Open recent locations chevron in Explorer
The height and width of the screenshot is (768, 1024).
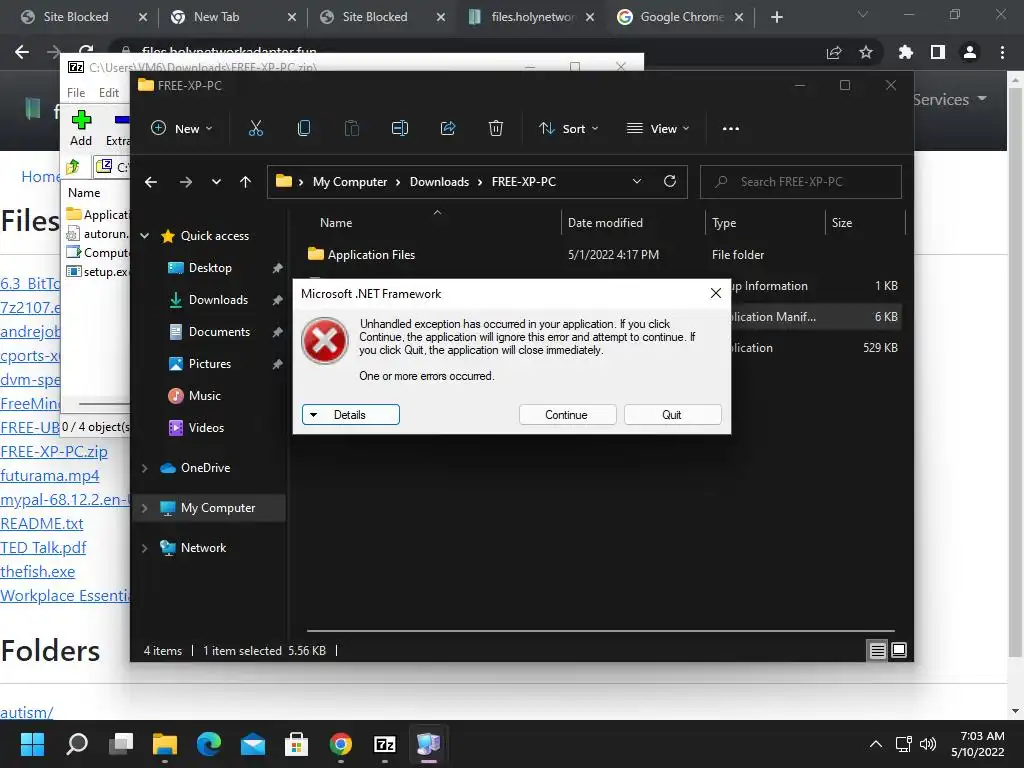tap(216, 182)
